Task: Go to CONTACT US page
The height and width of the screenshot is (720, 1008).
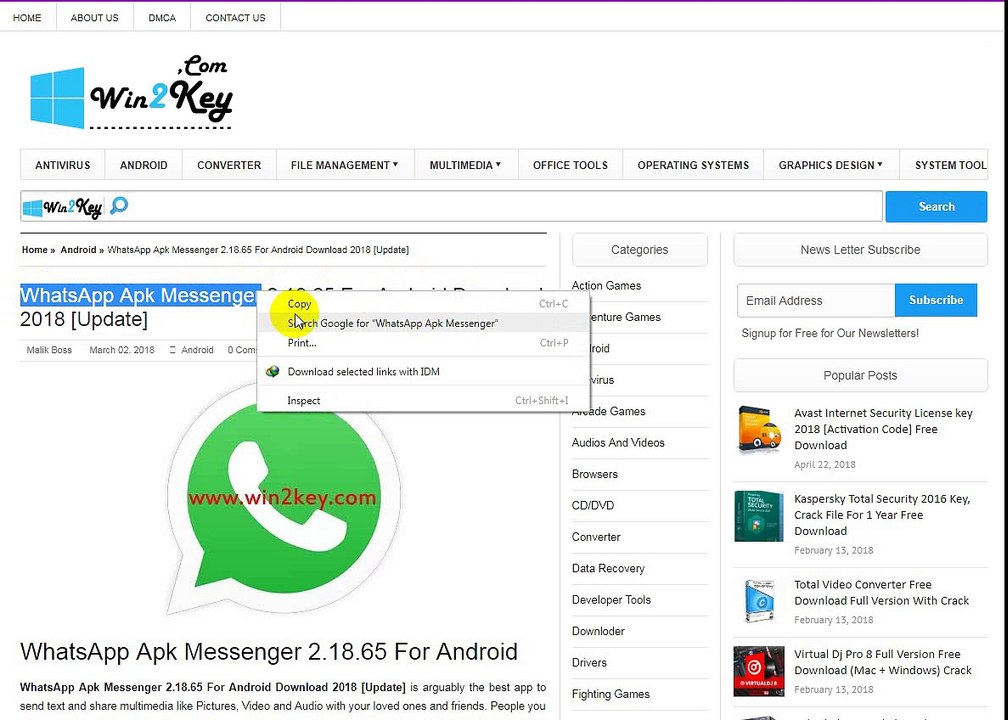Action: [235, 18]
